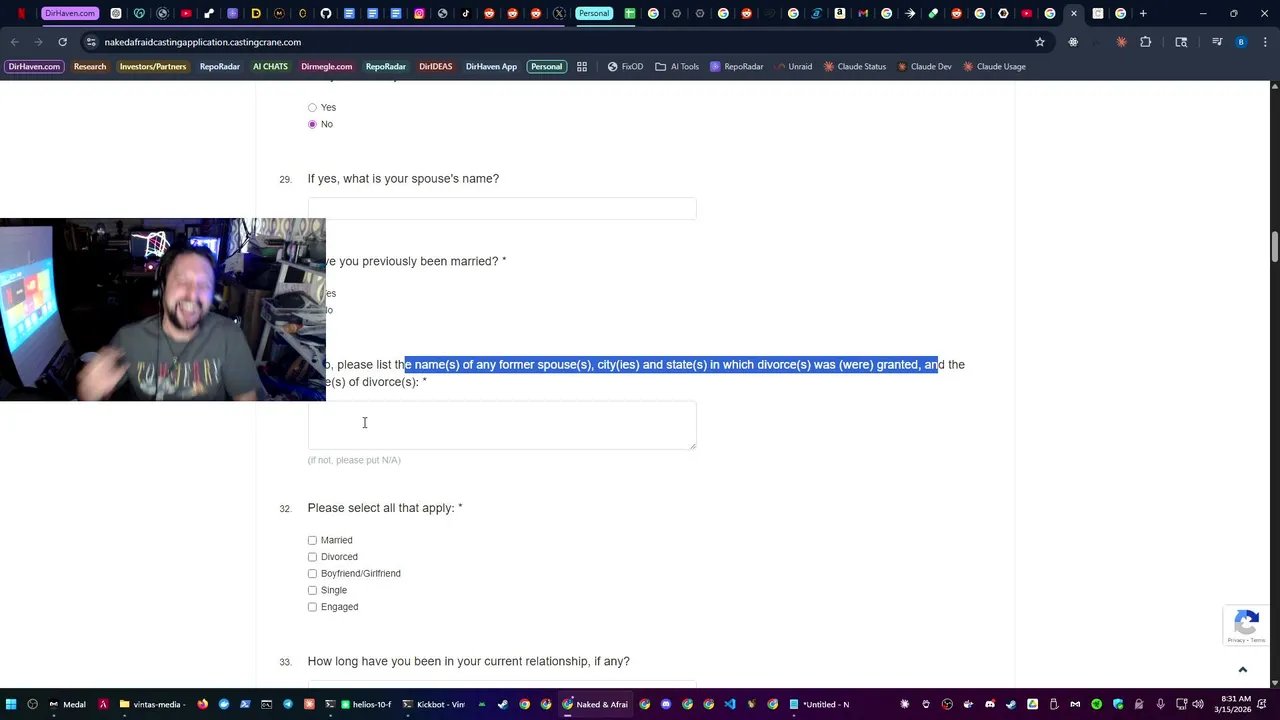1280x720 pixels.
Task: Go back to previous page
Action: click(x=14, y=42)
